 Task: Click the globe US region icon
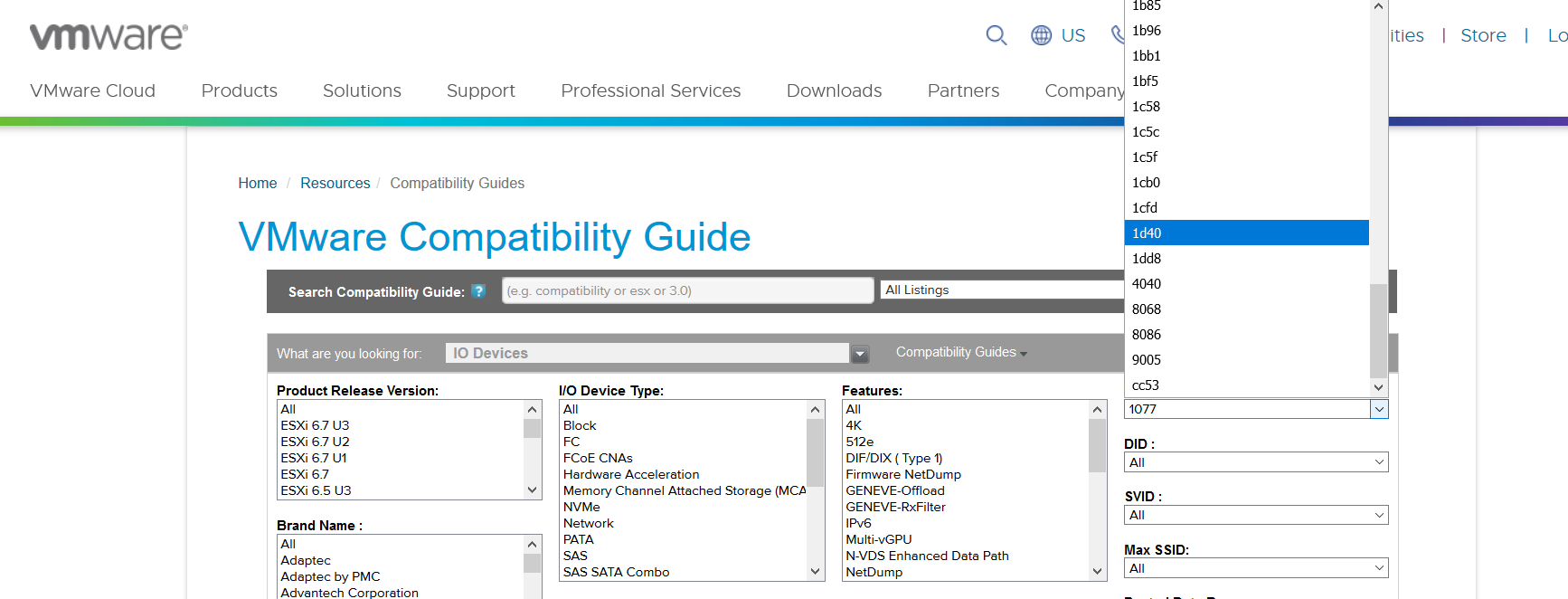click(x=1042, y=35)
